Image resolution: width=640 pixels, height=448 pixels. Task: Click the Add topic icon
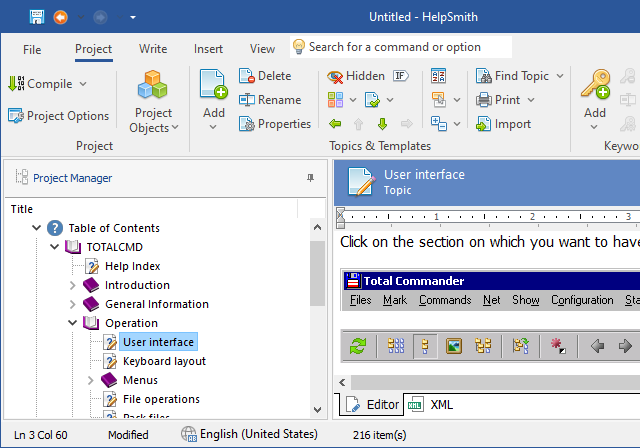click(x=213, y=84)
